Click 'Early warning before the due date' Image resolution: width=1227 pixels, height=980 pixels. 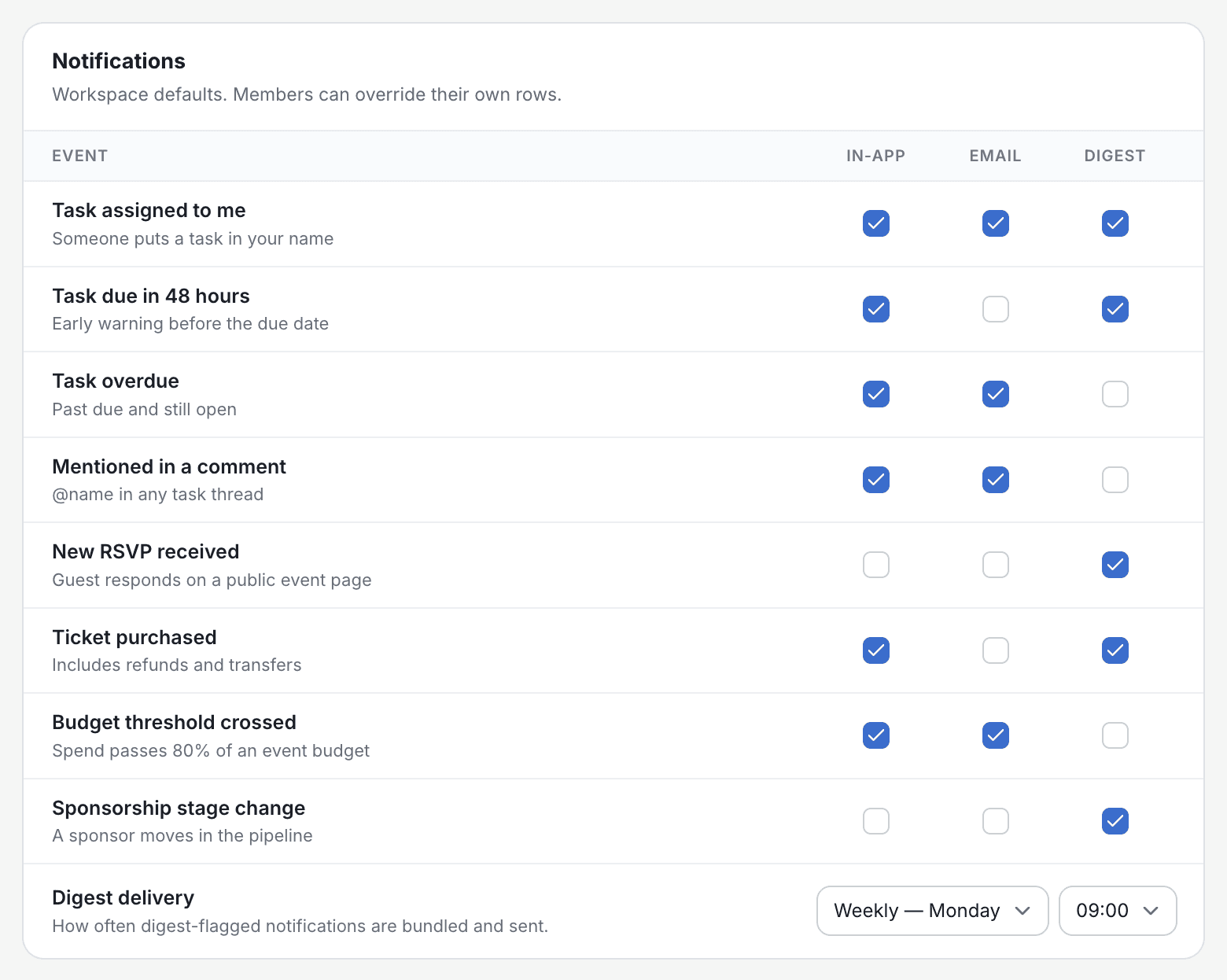[190, 323]
